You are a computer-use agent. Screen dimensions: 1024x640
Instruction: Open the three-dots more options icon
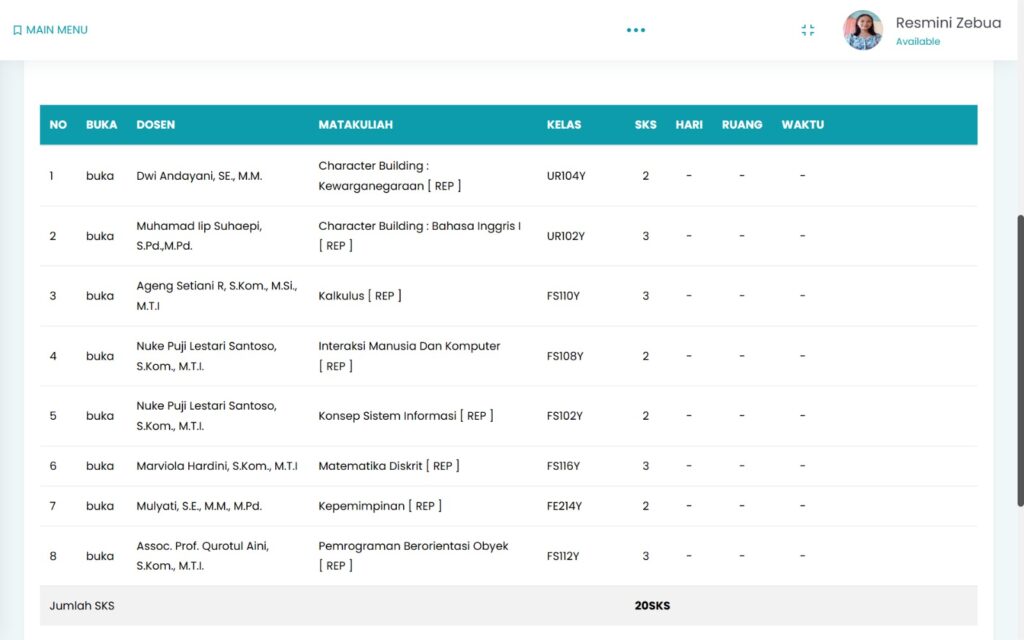tap(635, 30)
